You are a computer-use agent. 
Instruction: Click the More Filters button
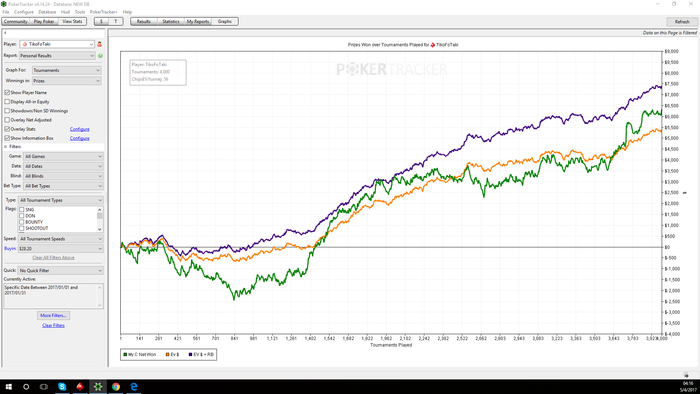tap(53, 315)
